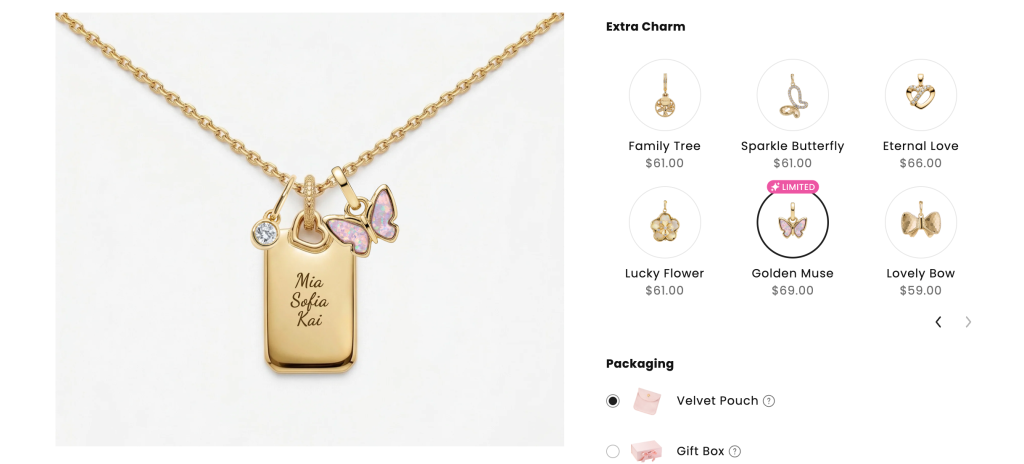Viewport: 1024px width, 464px height.
Task: Choose the Sparkle Butterfly charm icon
Action: coord(792,95)
